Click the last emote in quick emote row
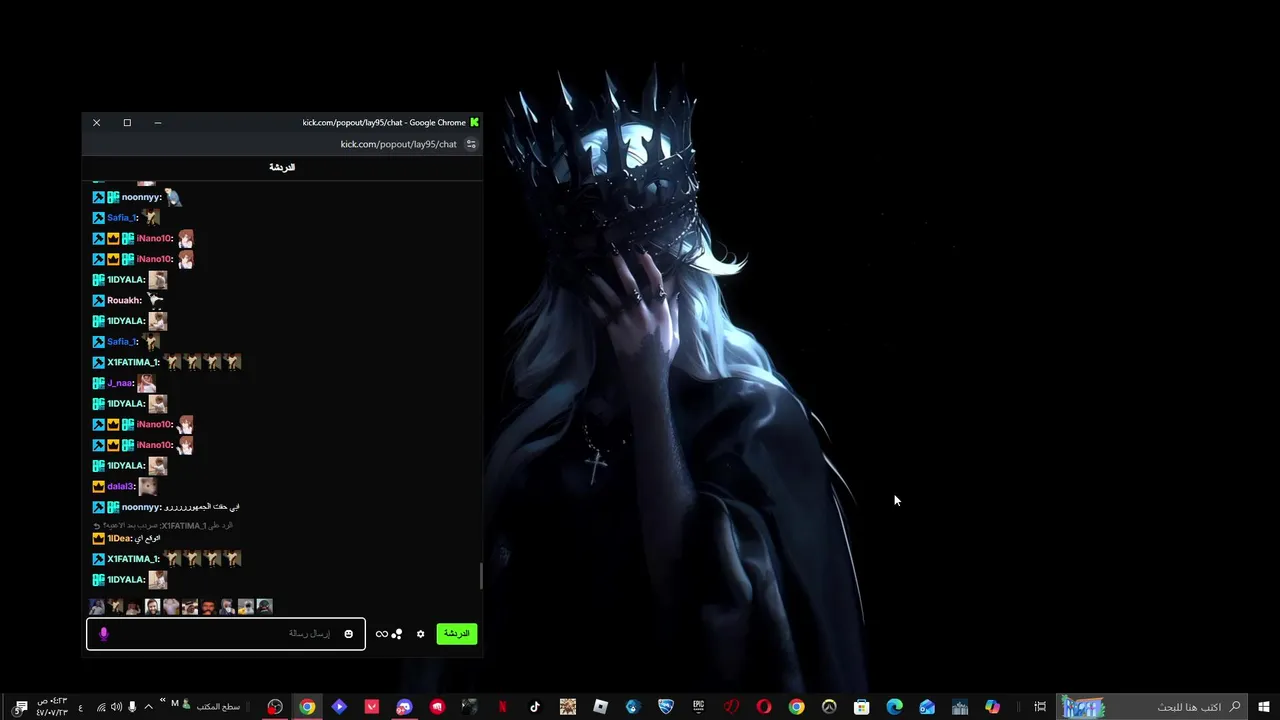This screenshot has height=720, width=1280. (264, 607)
